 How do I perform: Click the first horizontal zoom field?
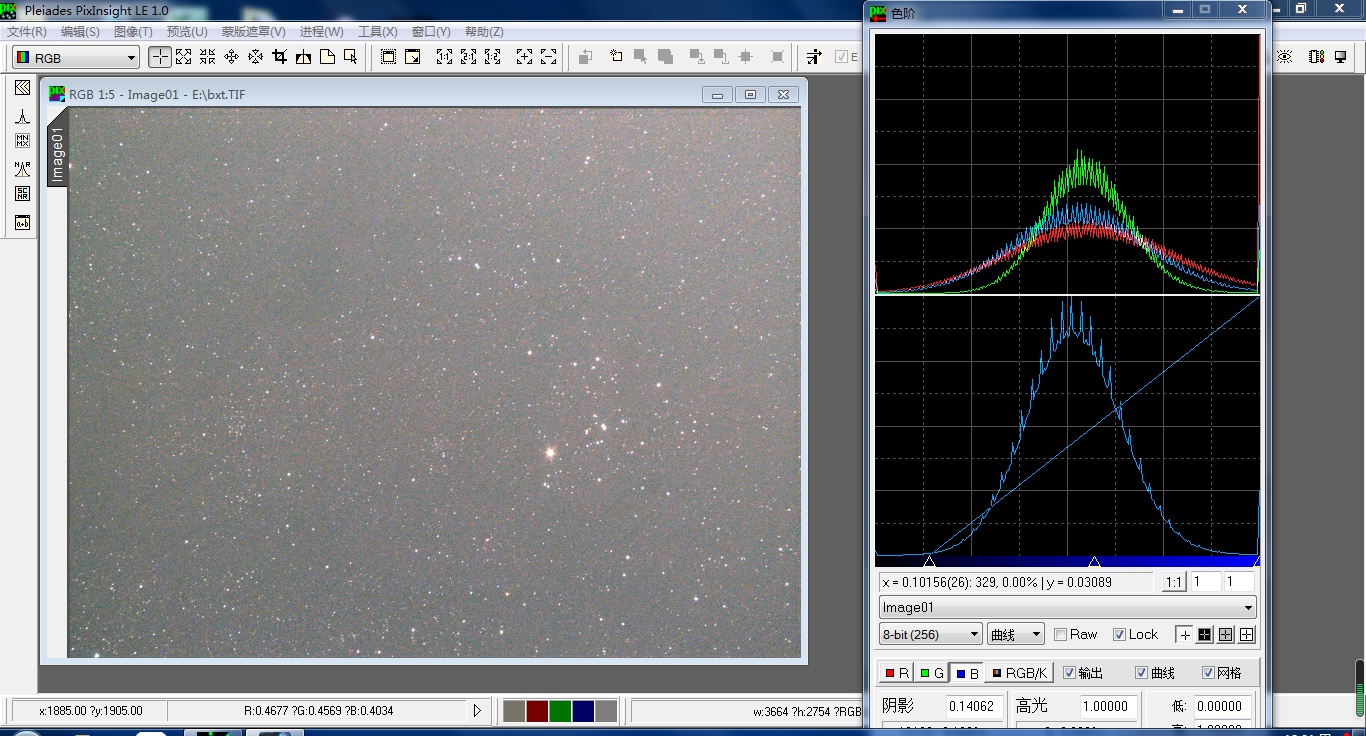pos(1205,582)
